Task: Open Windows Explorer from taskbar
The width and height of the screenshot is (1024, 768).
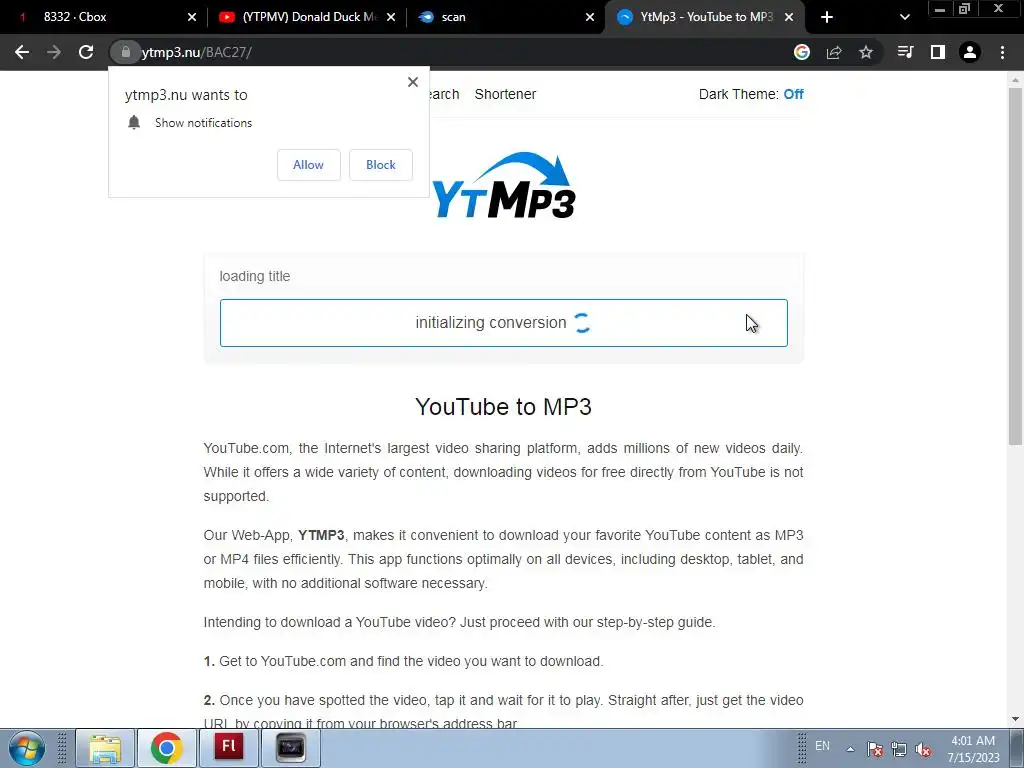Action: [x=105, y=748]
